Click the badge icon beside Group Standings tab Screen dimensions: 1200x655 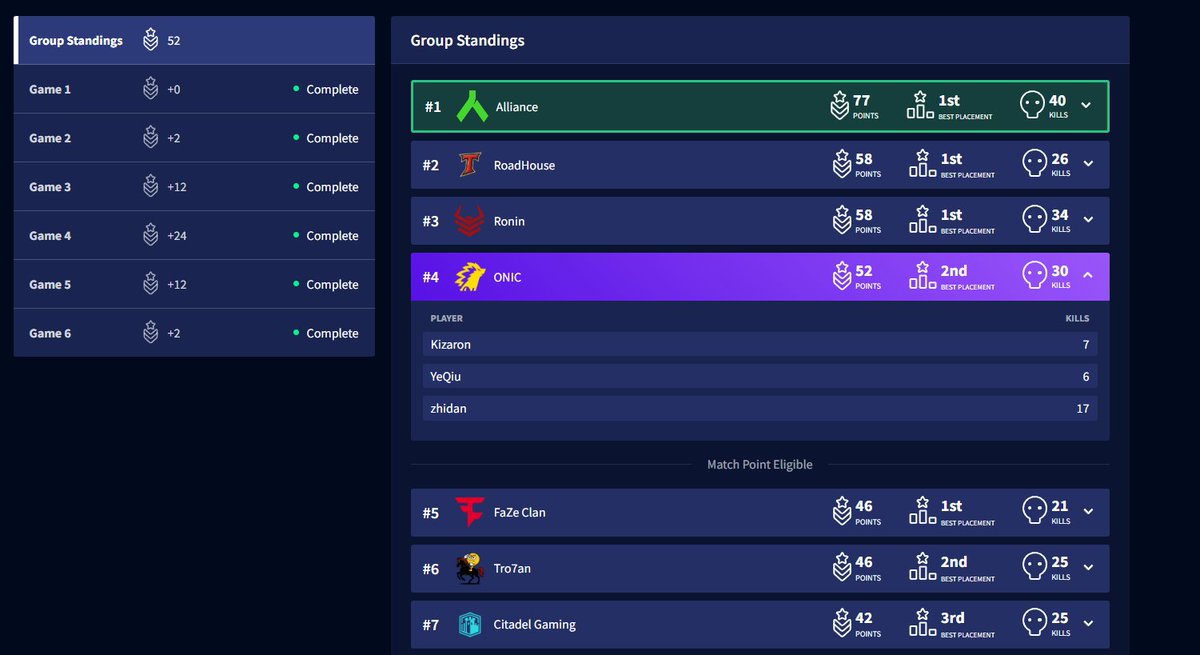[x=150, y=40]
